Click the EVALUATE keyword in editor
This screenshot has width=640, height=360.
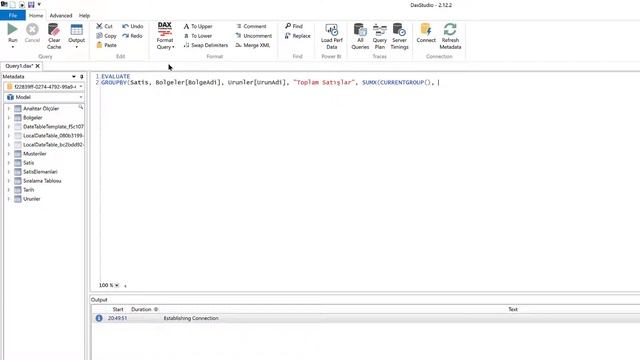click(116, 76)
